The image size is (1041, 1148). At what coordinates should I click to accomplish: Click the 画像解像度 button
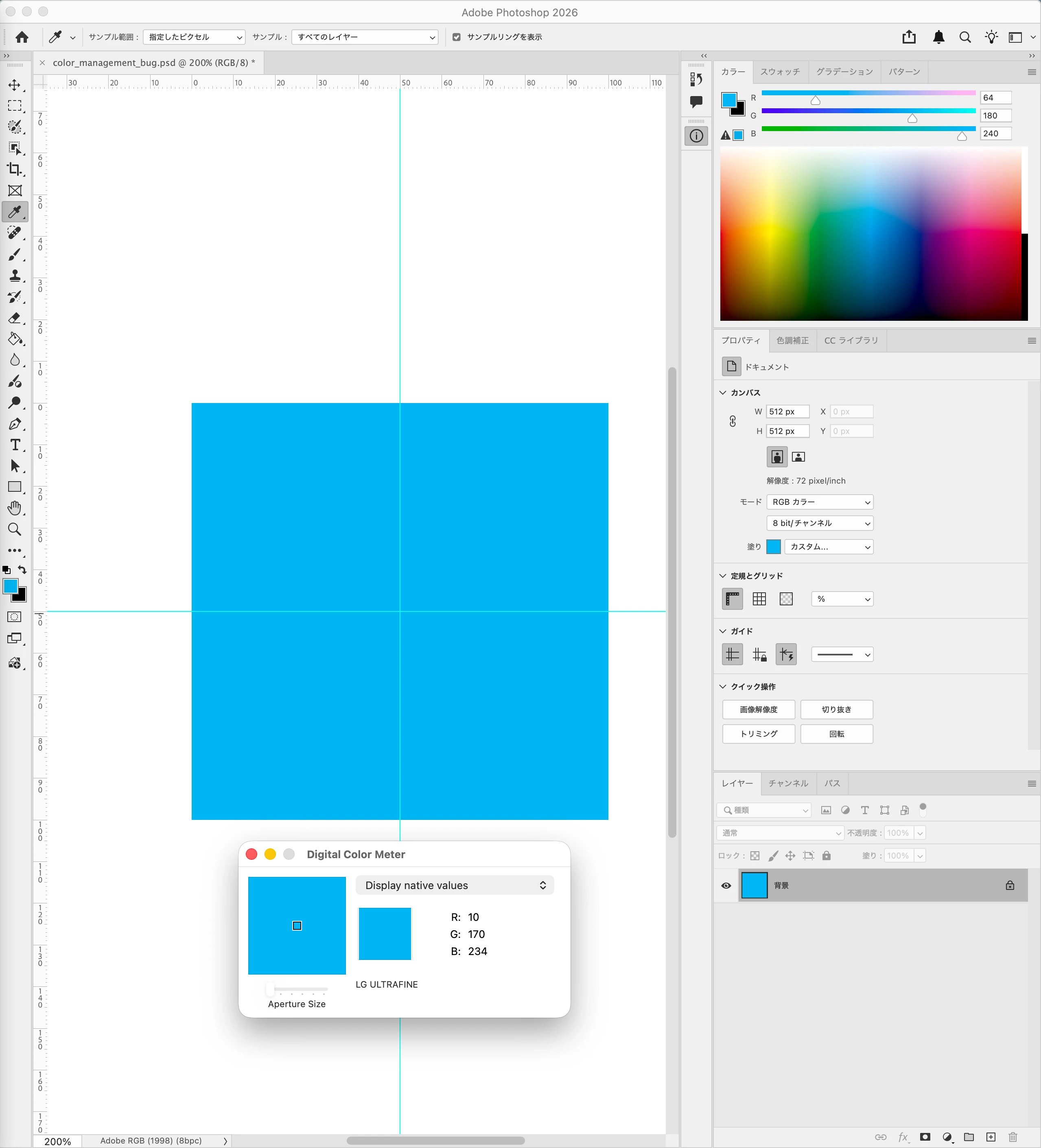click(758, 710)
